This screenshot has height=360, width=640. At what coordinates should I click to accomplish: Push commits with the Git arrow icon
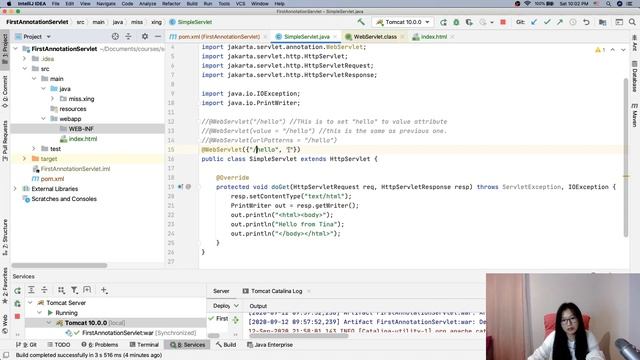click(x=560, y=22)
